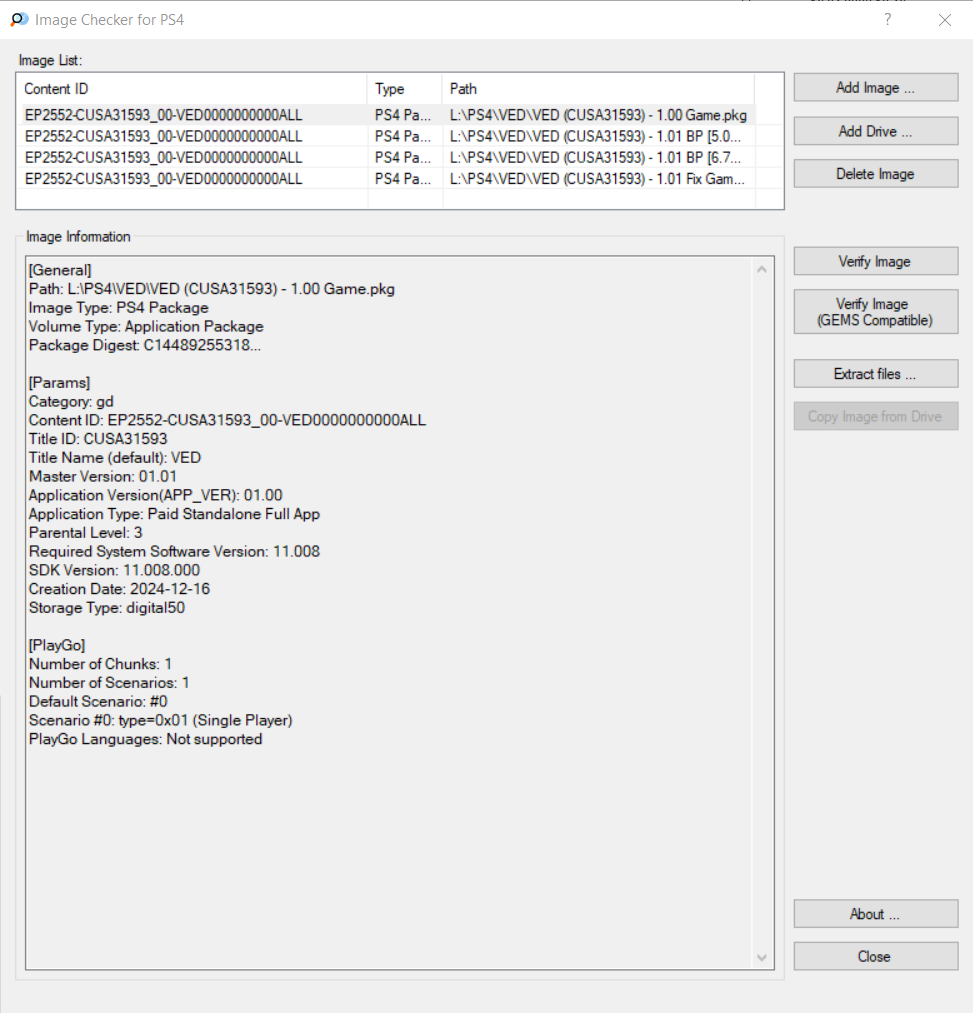The height and width of the screenshot is (1013, 973).
Task: Click the Title ID: CUSA31593 line
Action: pyautogui.click(x=98, y=439)
